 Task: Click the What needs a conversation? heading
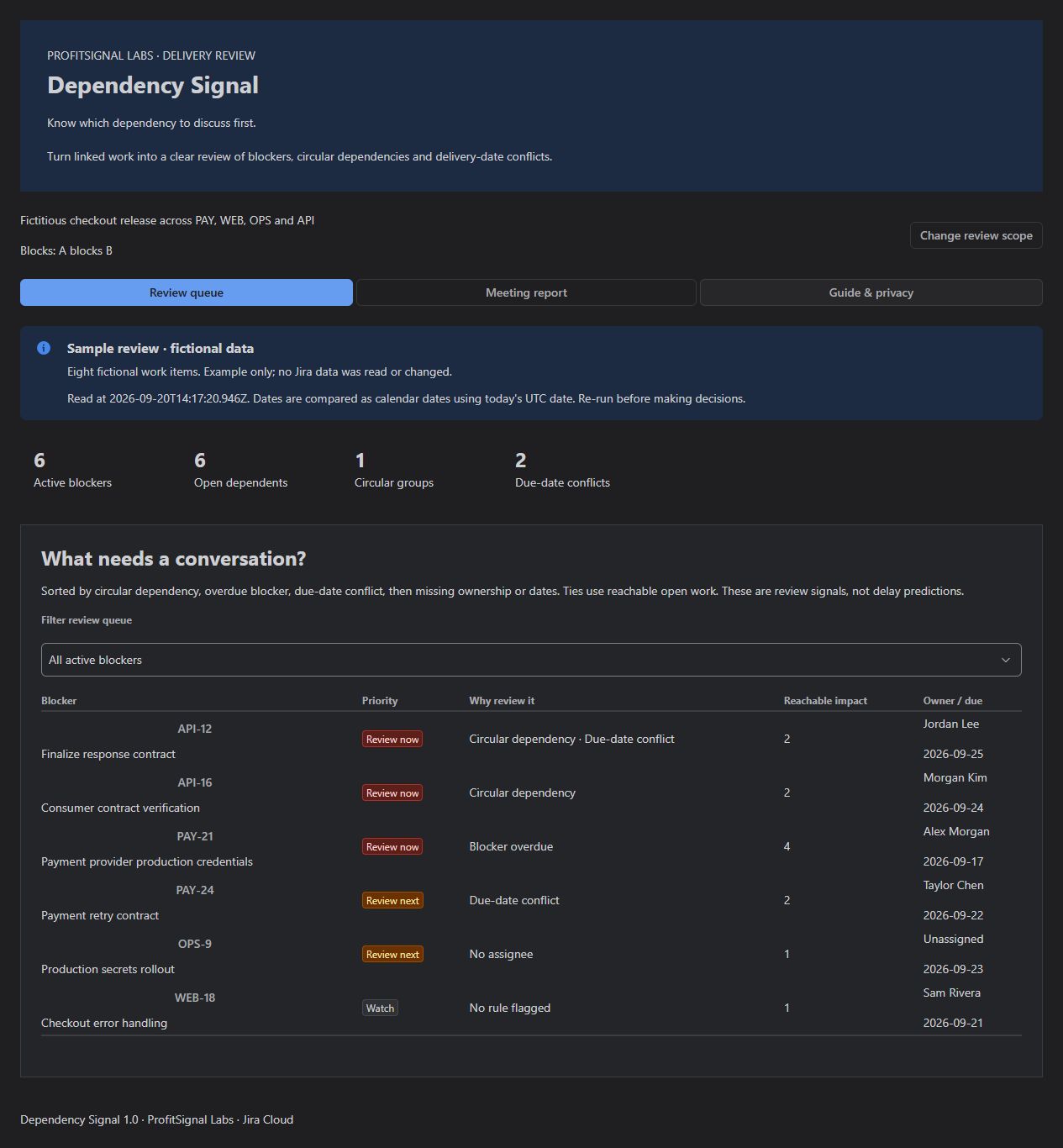(174, 559)
